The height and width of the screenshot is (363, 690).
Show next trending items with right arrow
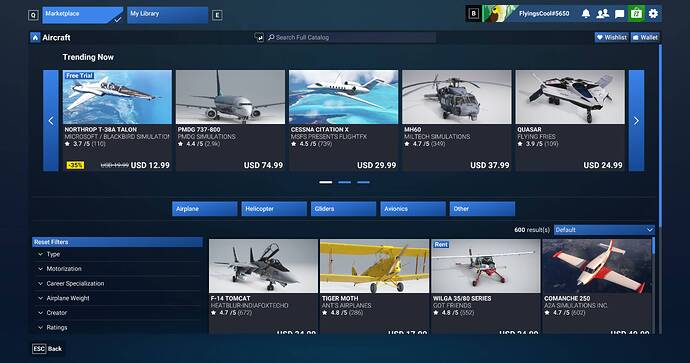point(636,121)
